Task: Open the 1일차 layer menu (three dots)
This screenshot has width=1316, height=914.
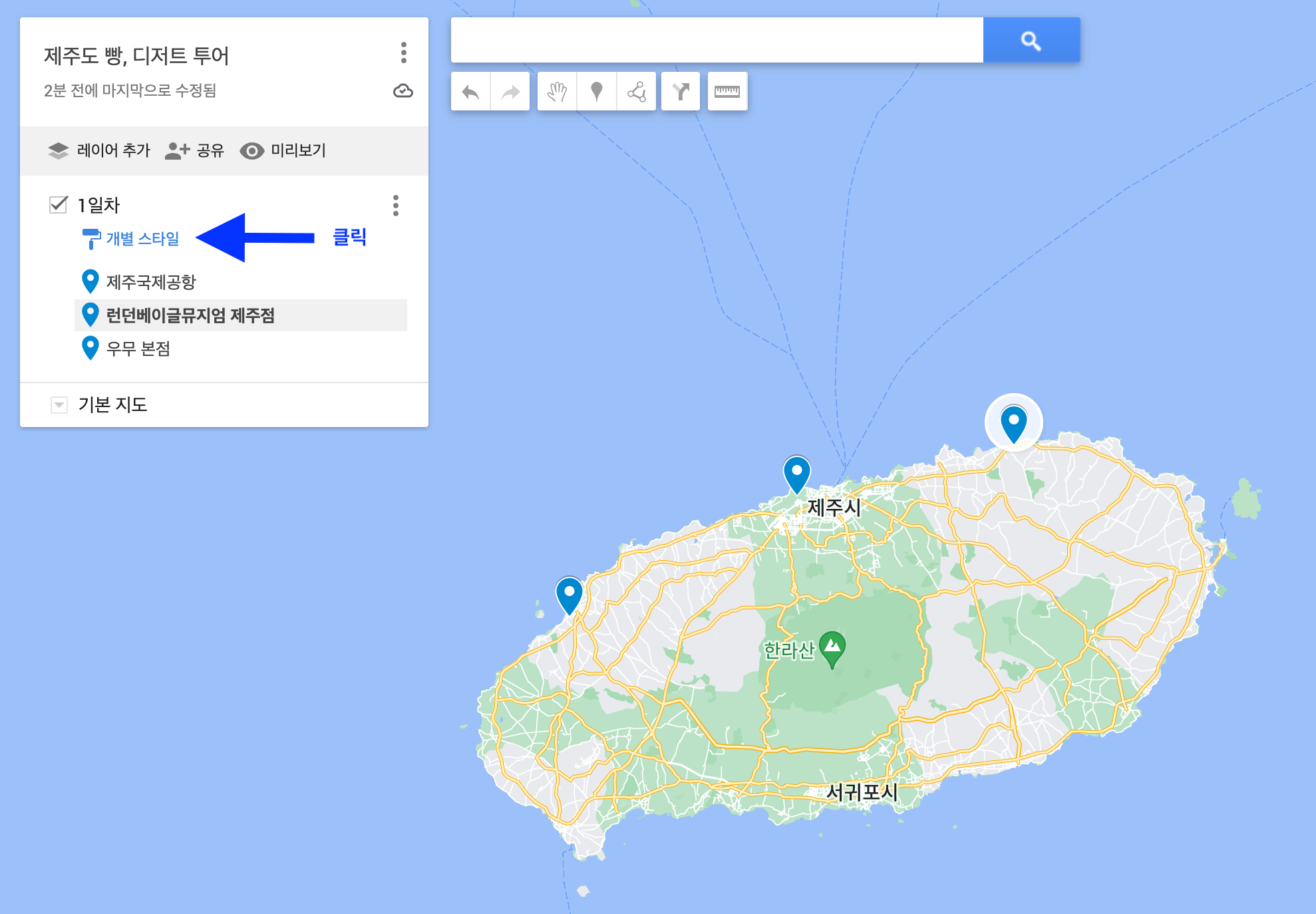Action: [x=396, y=206]
